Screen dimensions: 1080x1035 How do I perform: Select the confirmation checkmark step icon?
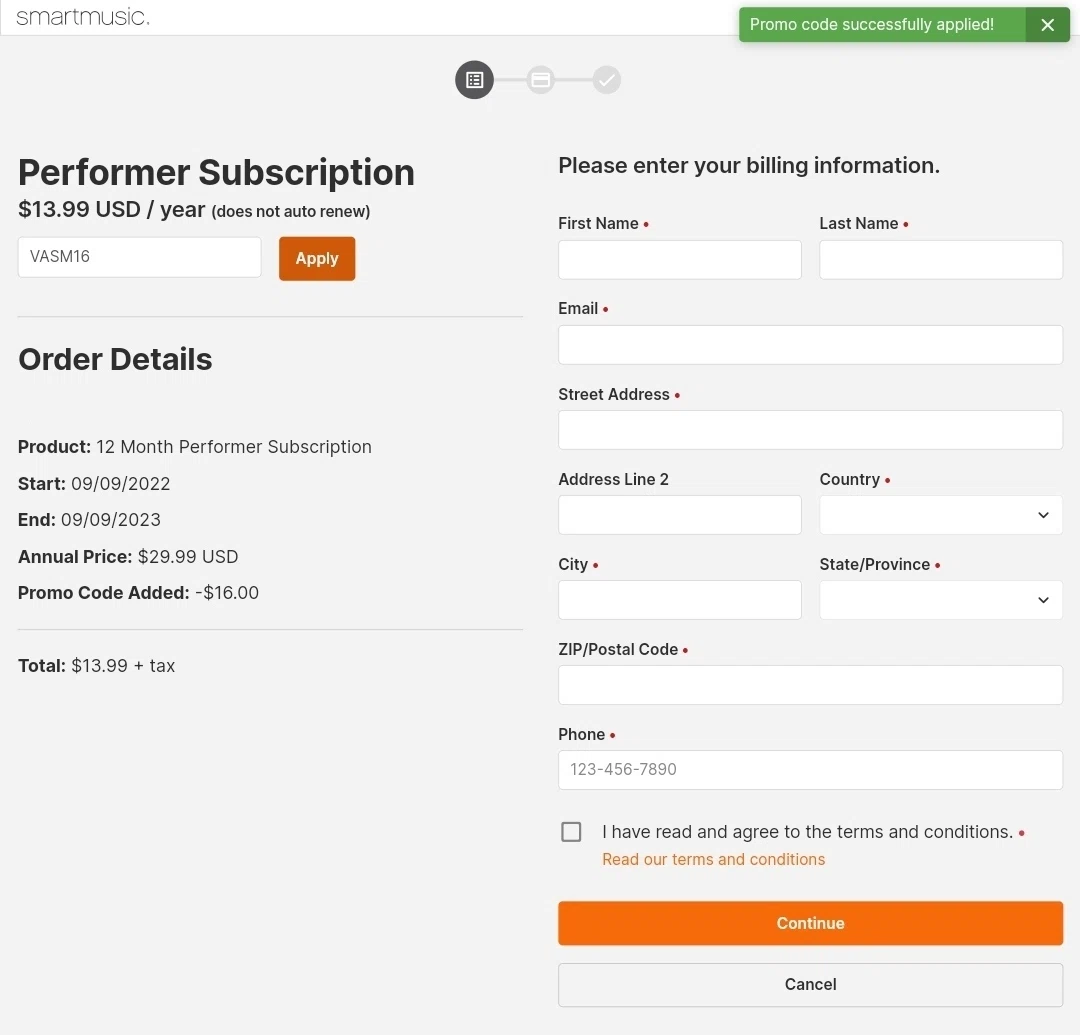[607, 81]
